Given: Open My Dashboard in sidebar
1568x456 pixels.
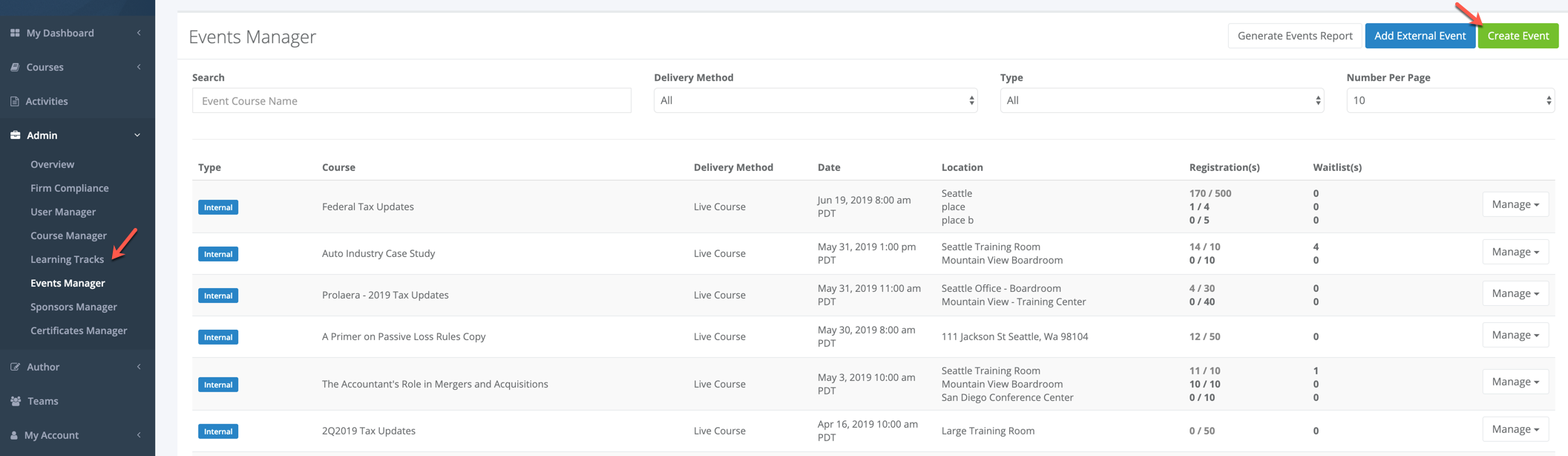Looking at the screenshot, I should [60, 33].
